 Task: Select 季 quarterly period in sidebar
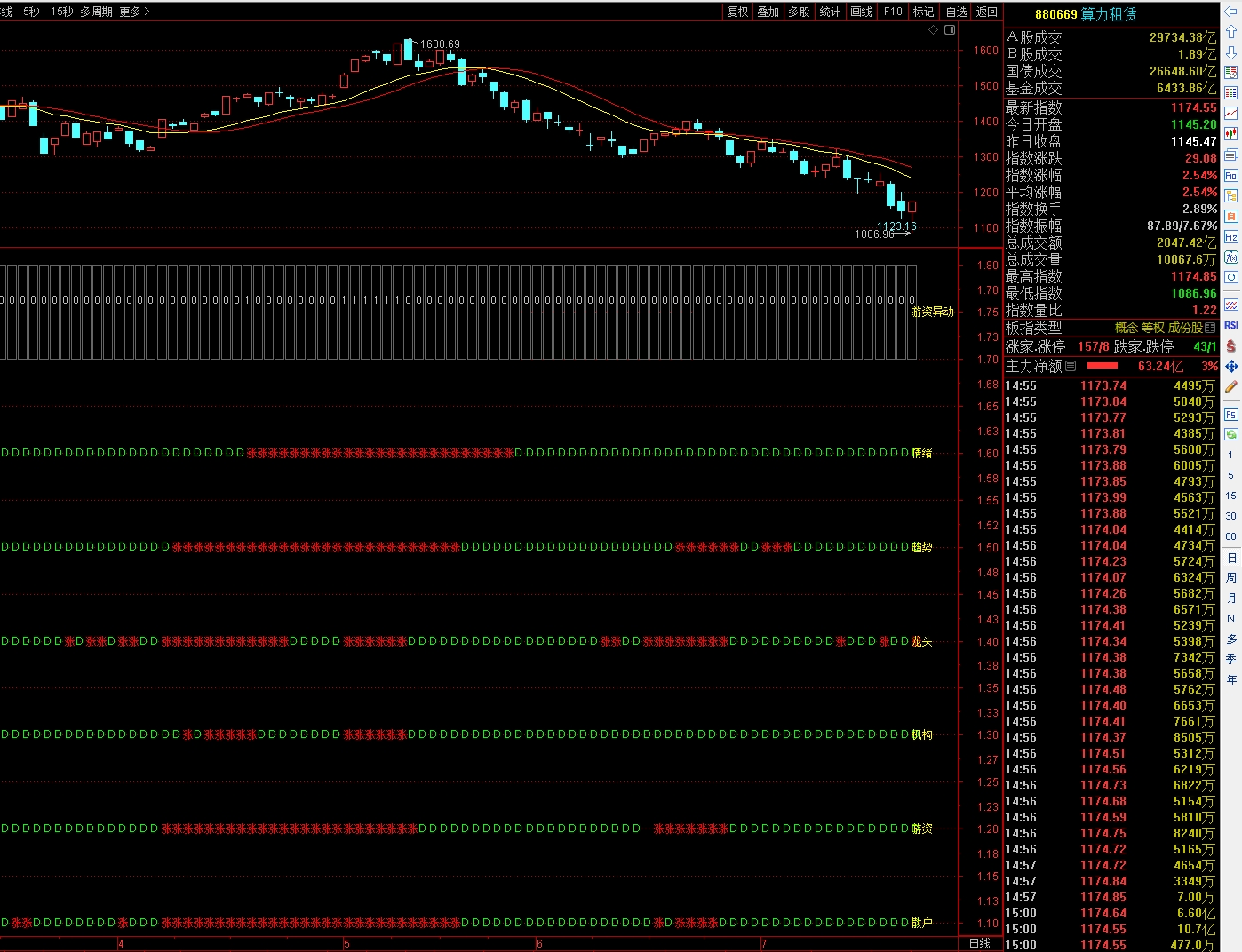(x=1230, y=659)
